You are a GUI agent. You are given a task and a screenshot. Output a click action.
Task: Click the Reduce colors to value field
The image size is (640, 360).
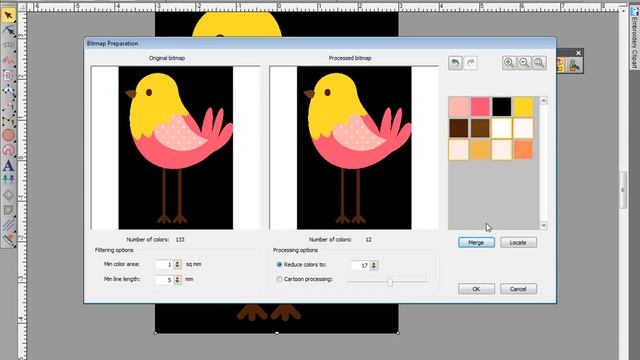[x=360, y=265]
